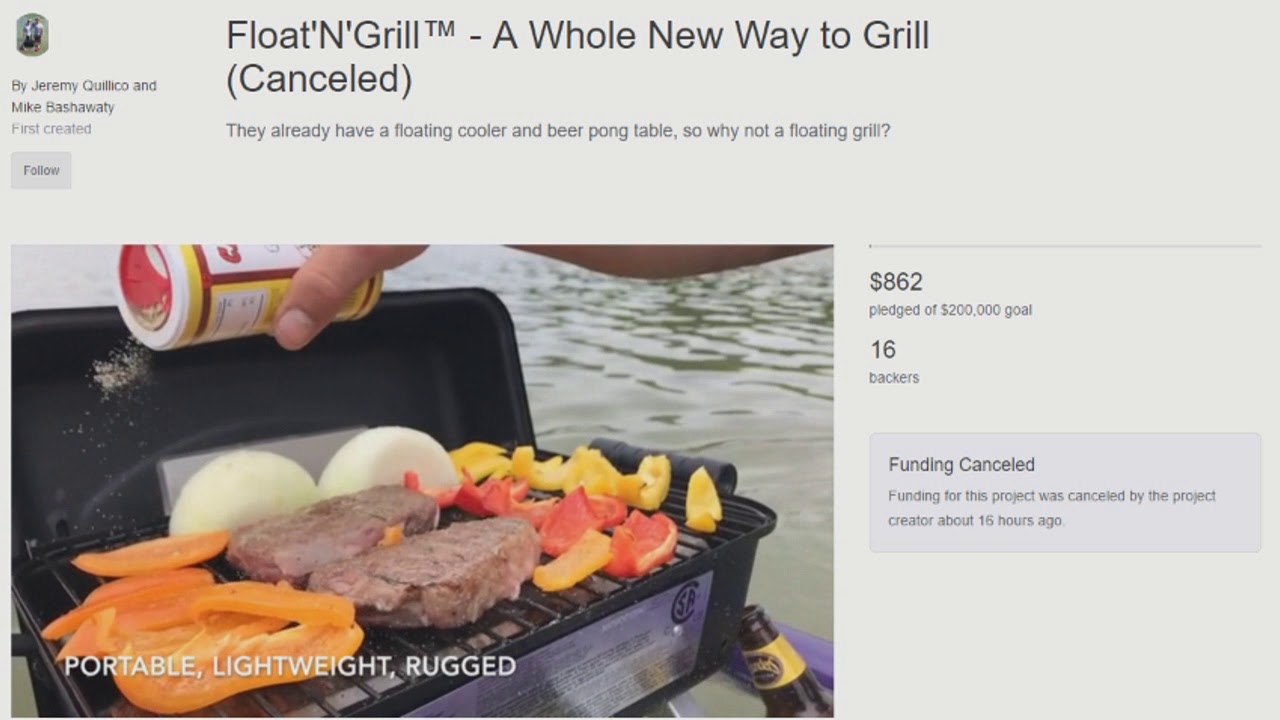Select the $862 pledged amount
1280x720 pixels.
click(x=896, y=282)
